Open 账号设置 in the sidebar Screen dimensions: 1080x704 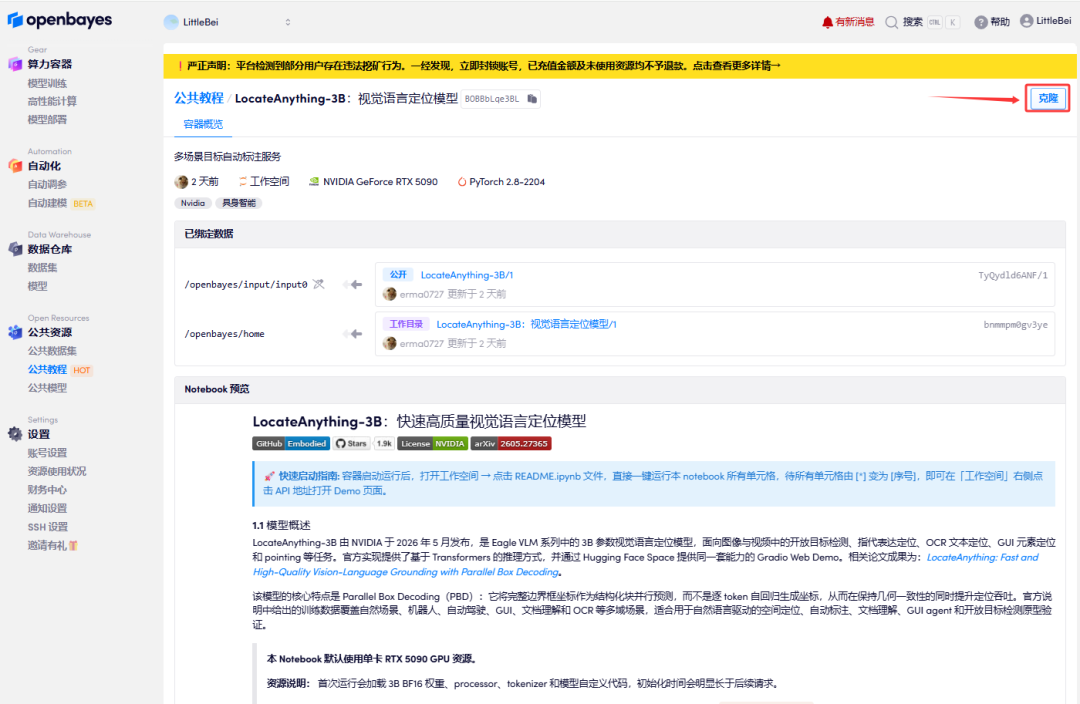[x=47, y=453]
